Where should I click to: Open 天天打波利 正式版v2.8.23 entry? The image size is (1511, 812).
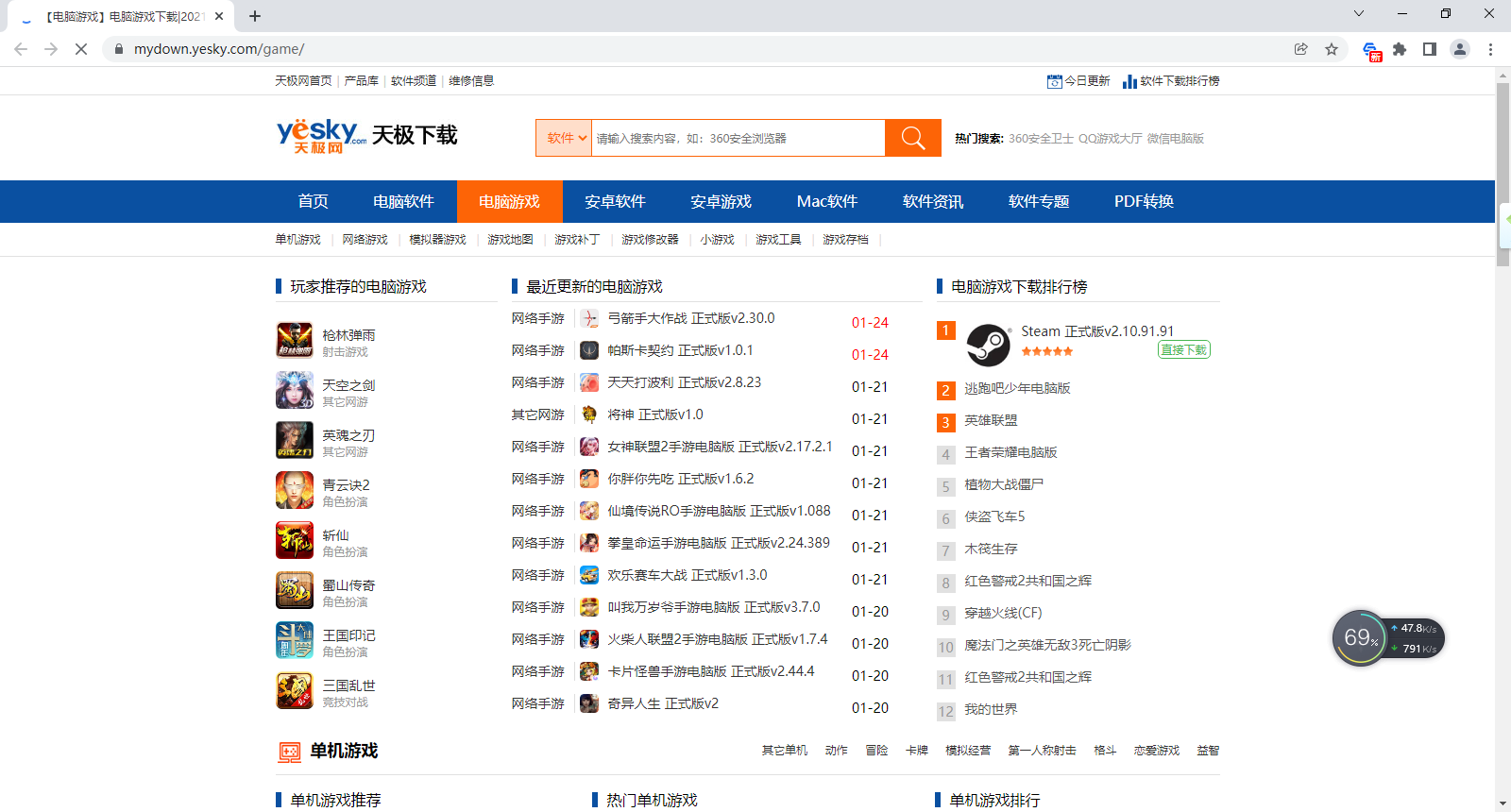click(x=685, y=382)
